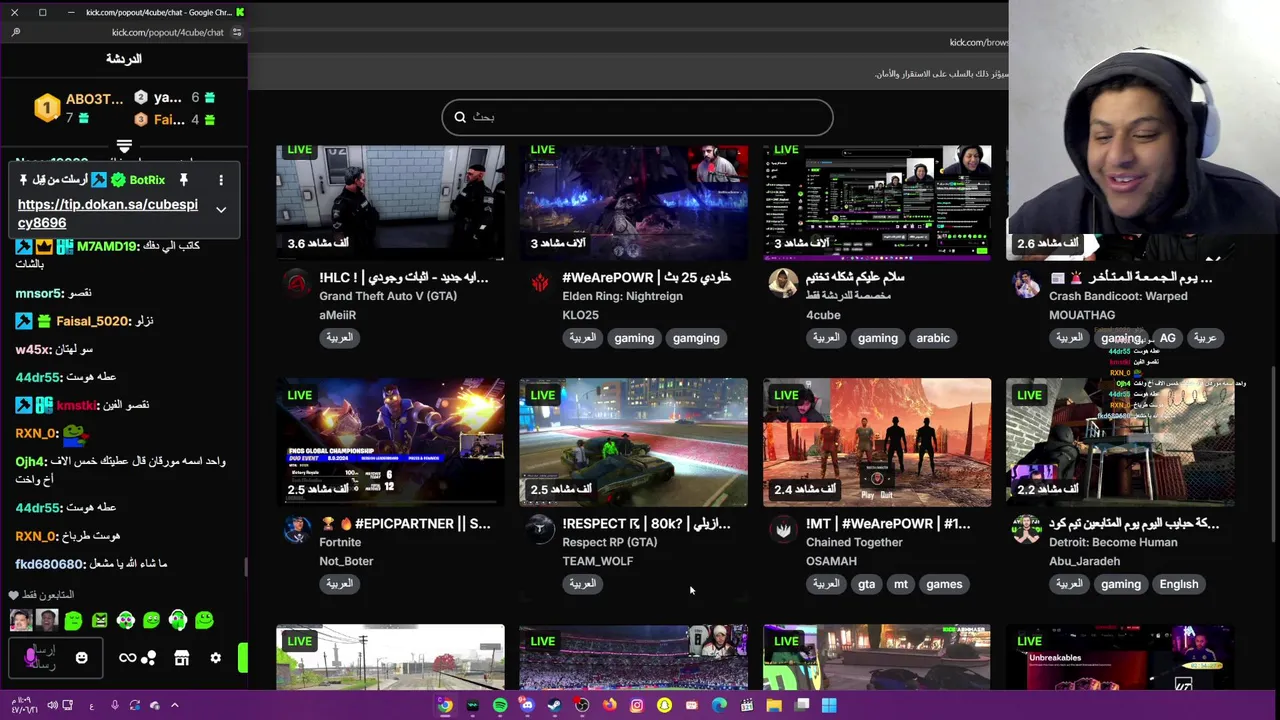Select the 'gta' tag under OSAMAH
The image size is (1280, 720).
coord(866,584)
